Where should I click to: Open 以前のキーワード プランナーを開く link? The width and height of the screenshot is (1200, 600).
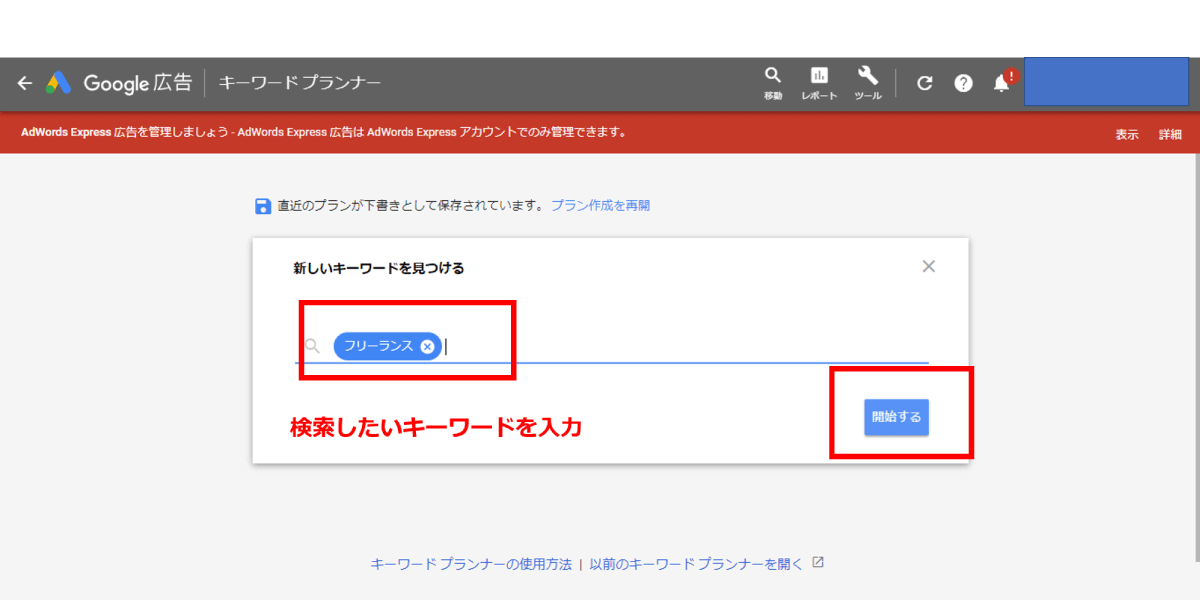pos(696,564)
